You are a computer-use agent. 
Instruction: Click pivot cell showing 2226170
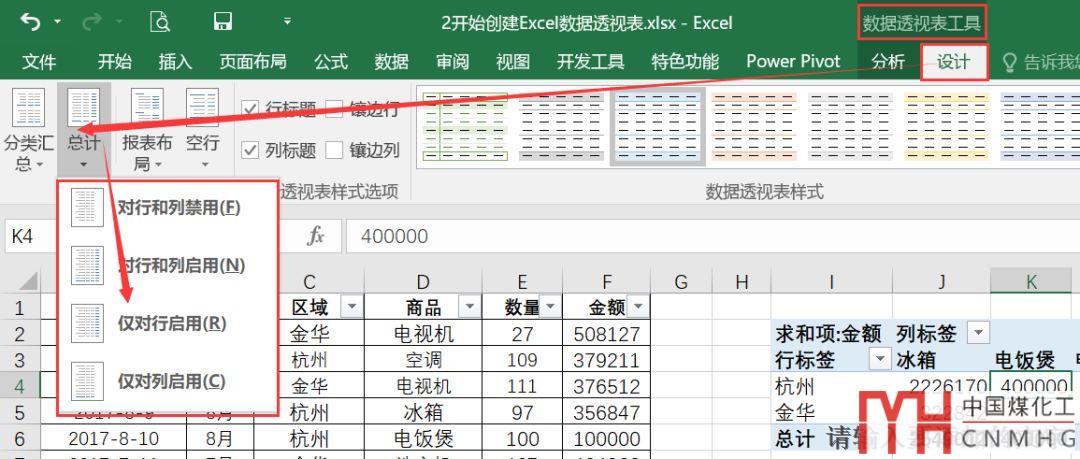click(940, 386)
